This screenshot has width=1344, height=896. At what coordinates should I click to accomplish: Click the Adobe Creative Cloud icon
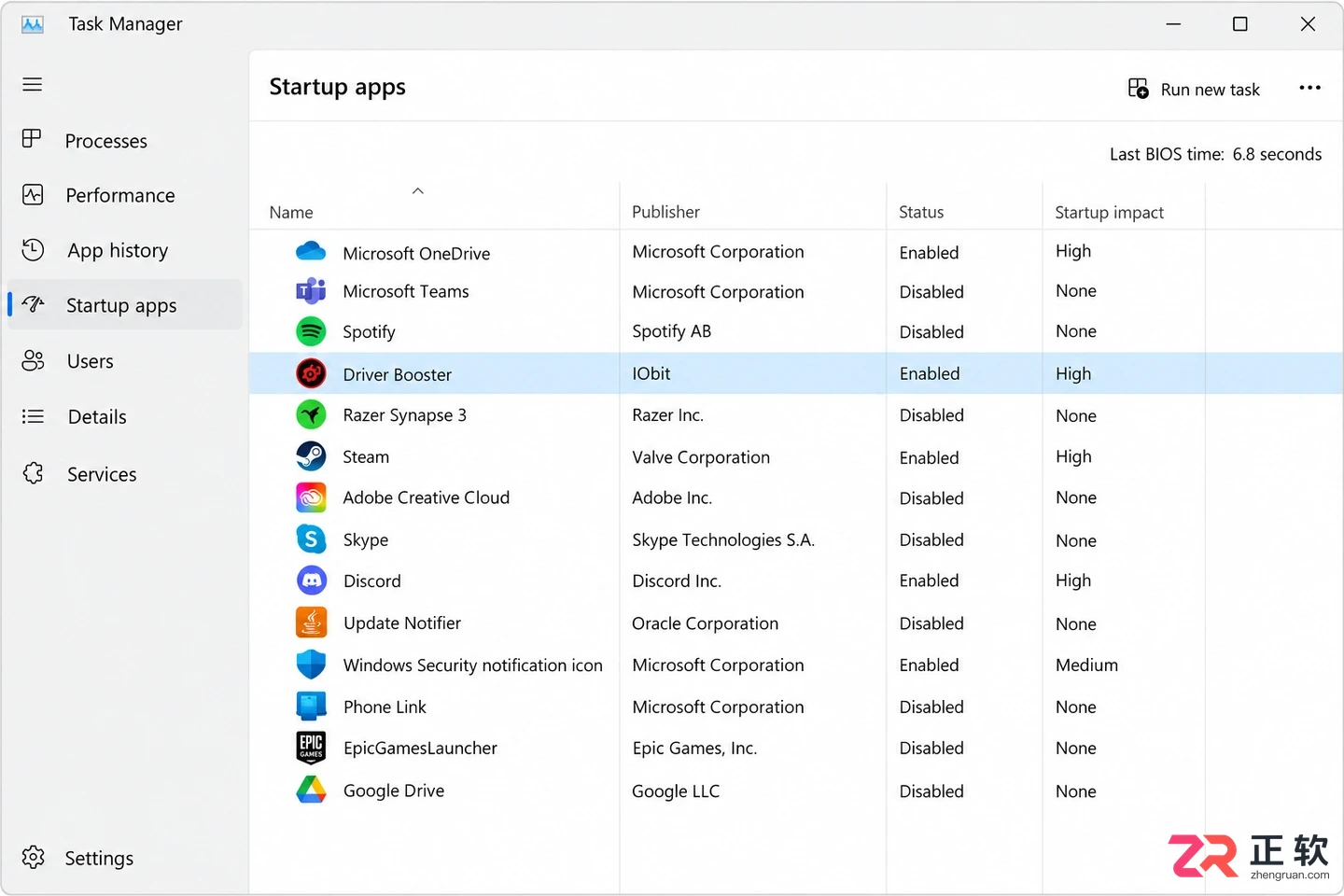coord(311,497)
